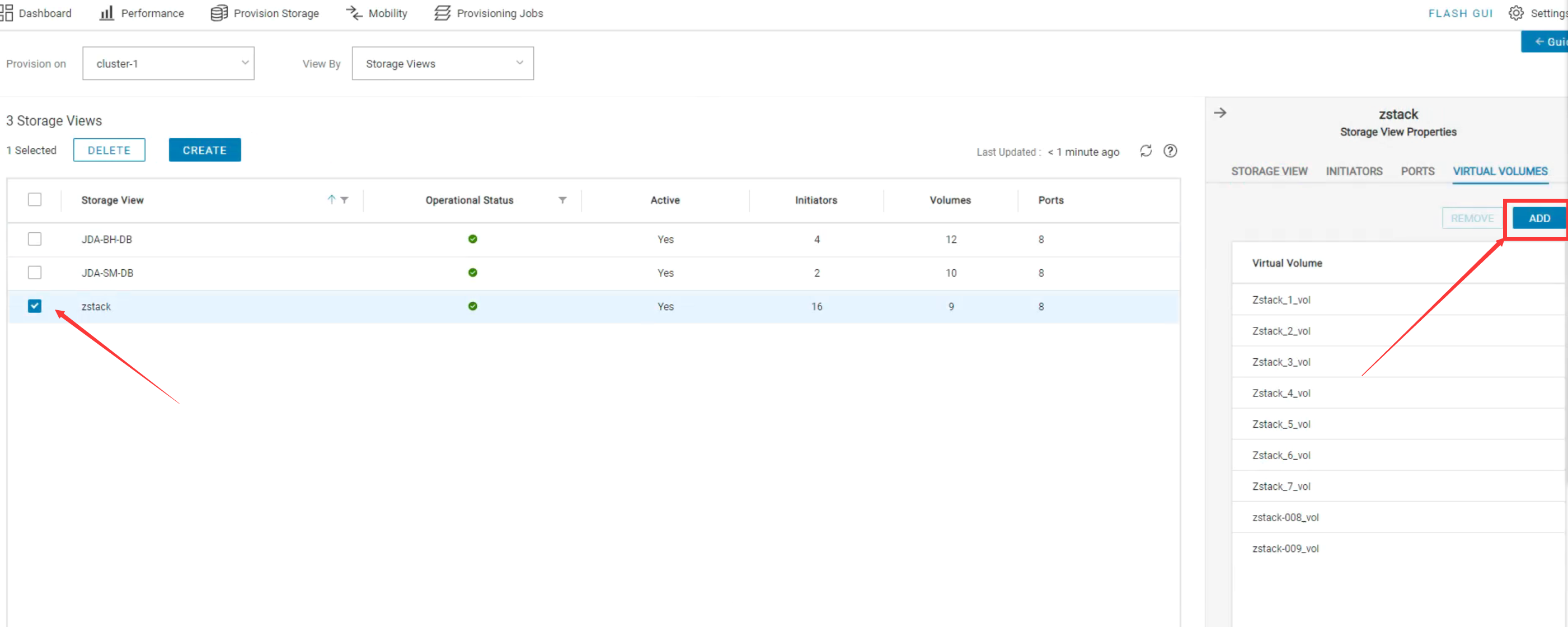
Task: Open the Performance bar chart icon
Action: 106,13
